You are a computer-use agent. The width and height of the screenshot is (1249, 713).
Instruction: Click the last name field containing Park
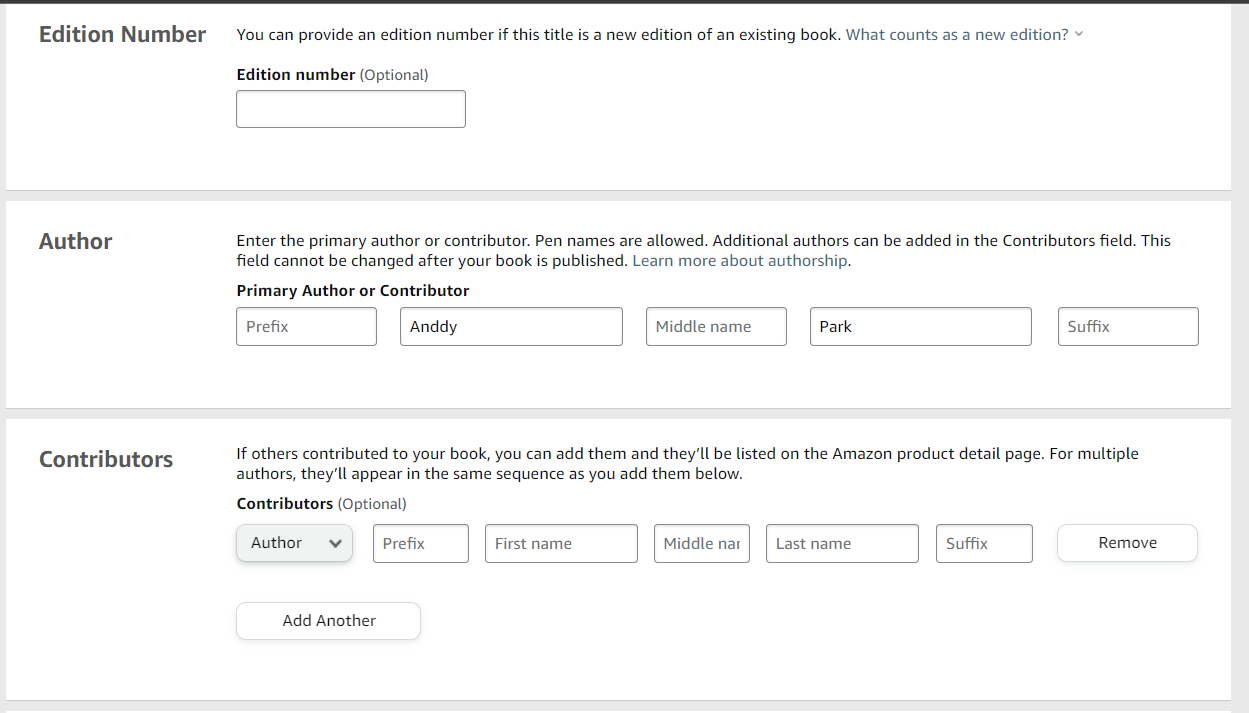(x=920, y=327)
